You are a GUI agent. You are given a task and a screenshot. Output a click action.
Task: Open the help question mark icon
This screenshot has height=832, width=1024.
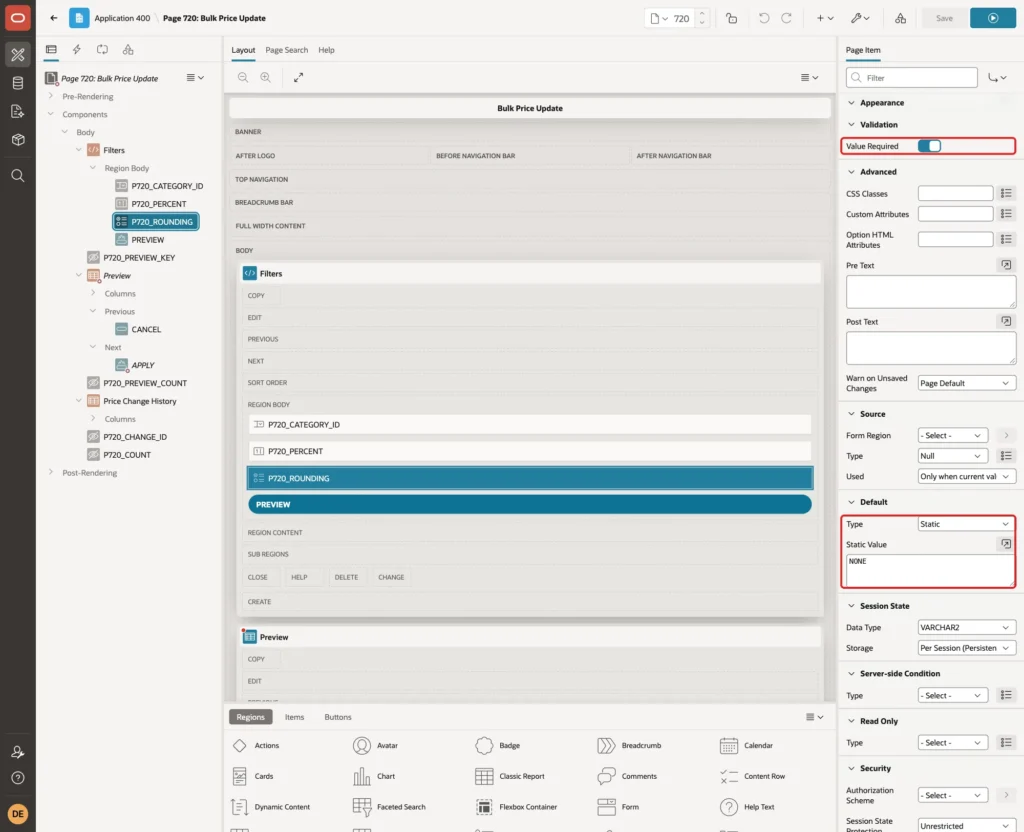pyautogui.click(x=18, y=778)
